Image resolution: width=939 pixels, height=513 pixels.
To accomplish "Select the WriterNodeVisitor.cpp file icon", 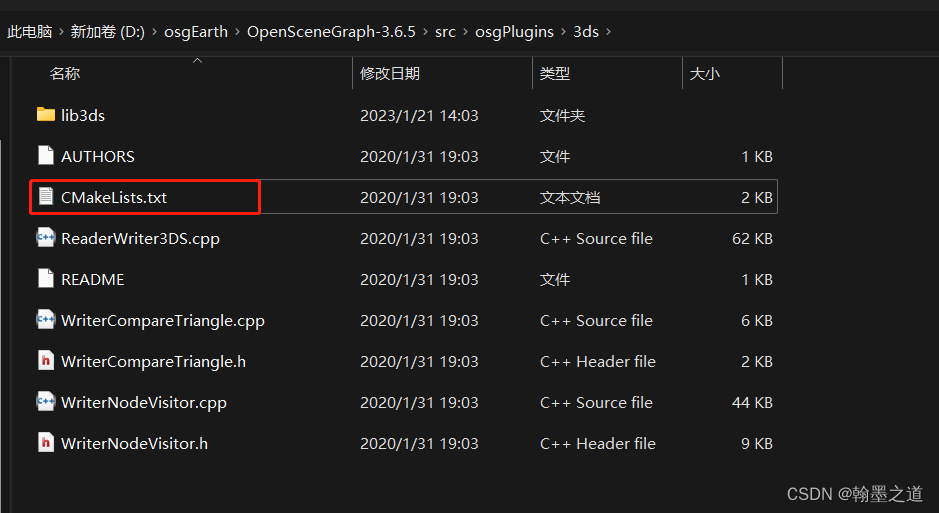I will tap(46, 402).
